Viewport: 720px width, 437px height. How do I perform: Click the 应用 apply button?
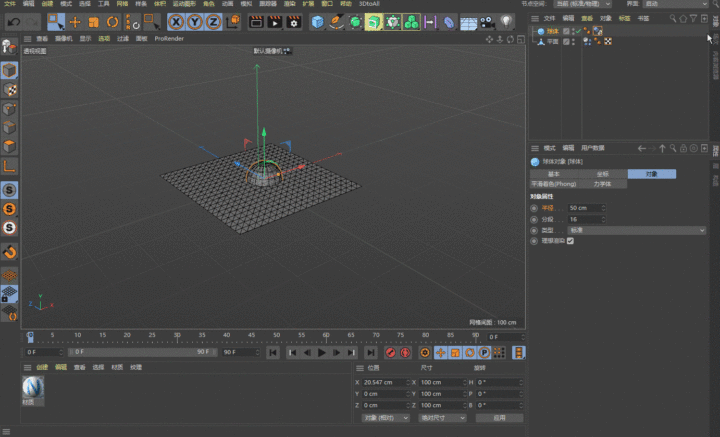[x=497, y=418]
